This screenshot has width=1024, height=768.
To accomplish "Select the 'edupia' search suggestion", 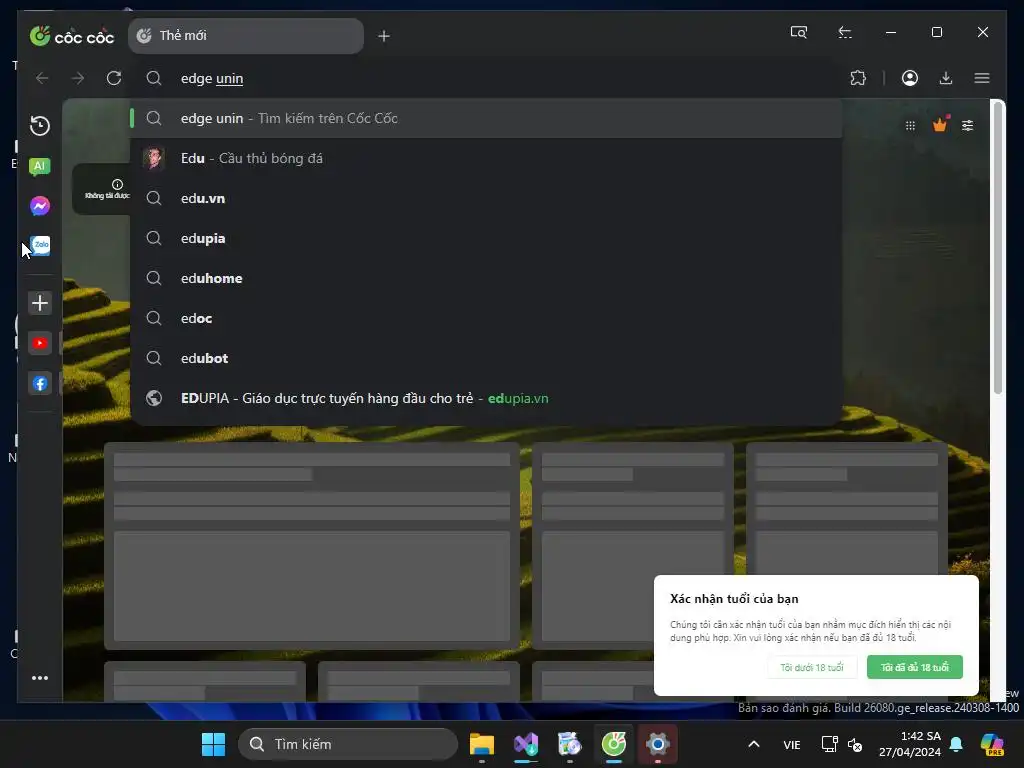I will click(x=486, y=238).
